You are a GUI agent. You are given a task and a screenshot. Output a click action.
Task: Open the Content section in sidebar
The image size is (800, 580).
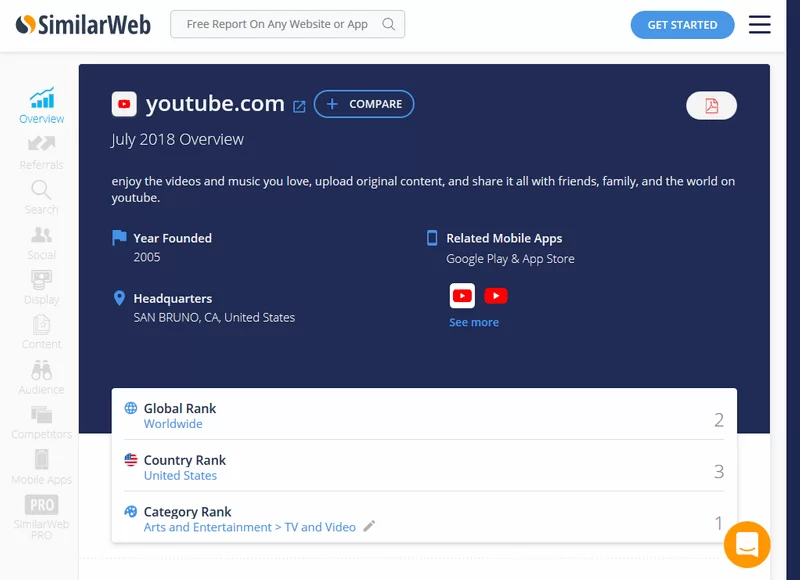click(41, 332)
